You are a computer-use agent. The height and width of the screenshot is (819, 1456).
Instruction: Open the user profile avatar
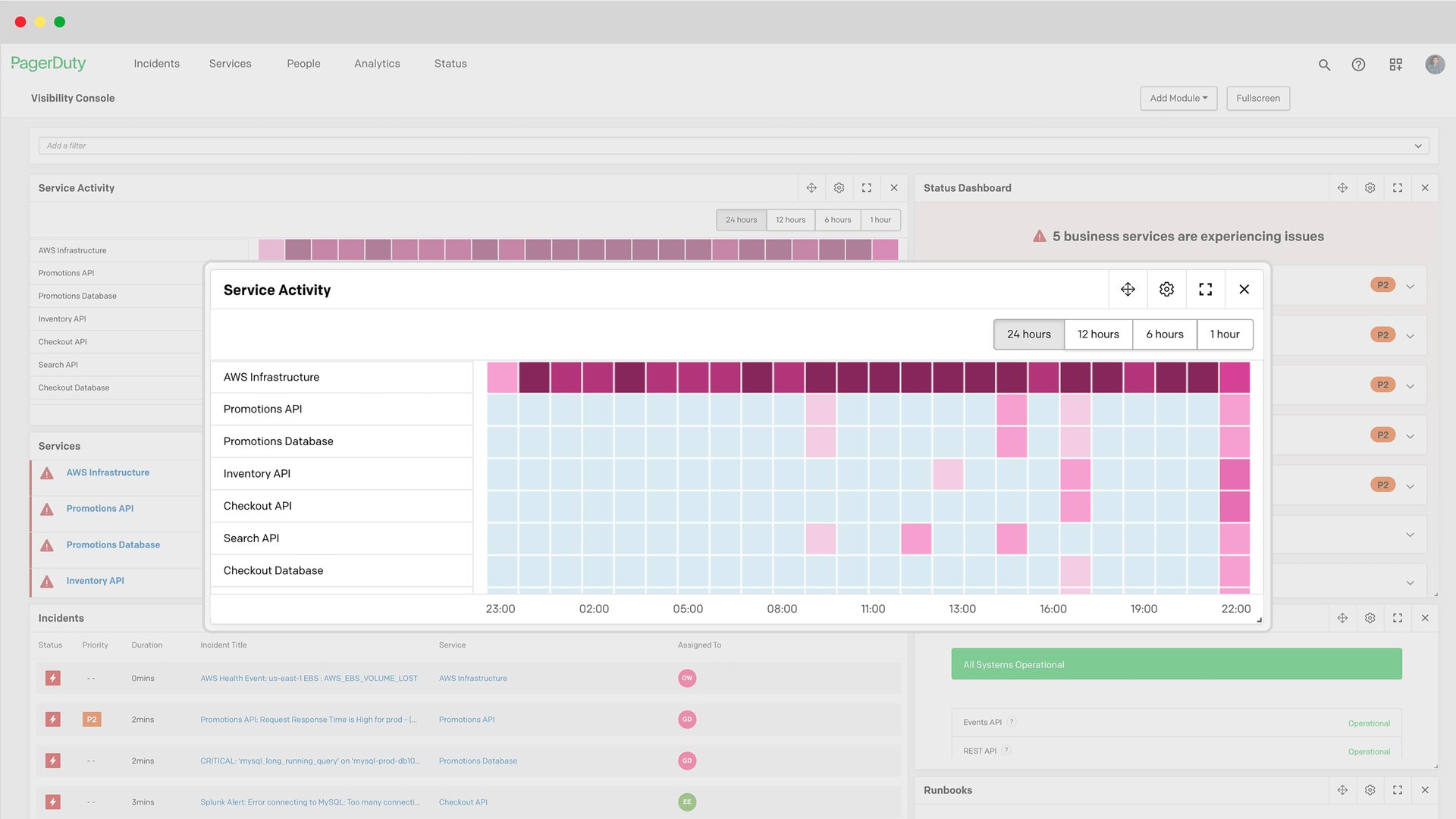pos(1435,64)
